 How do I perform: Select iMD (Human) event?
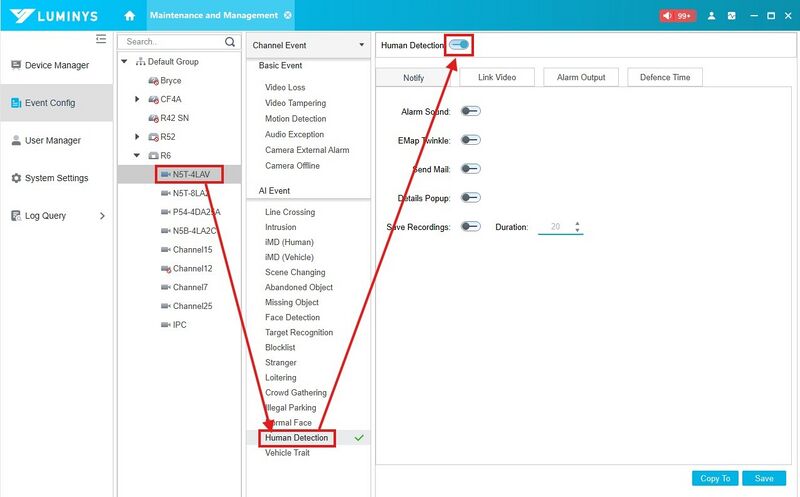[x=289, y=242]
